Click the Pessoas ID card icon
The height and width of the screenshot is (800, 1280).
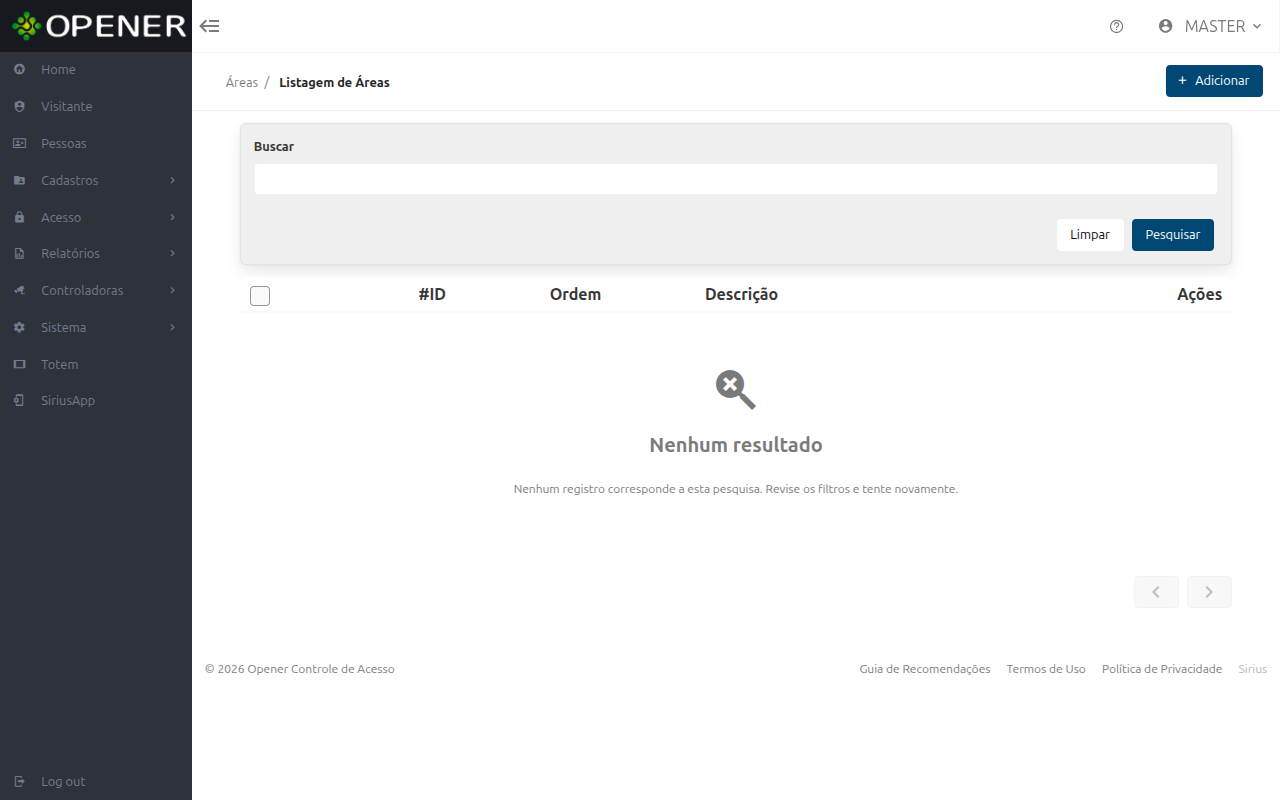pos(19,143)
